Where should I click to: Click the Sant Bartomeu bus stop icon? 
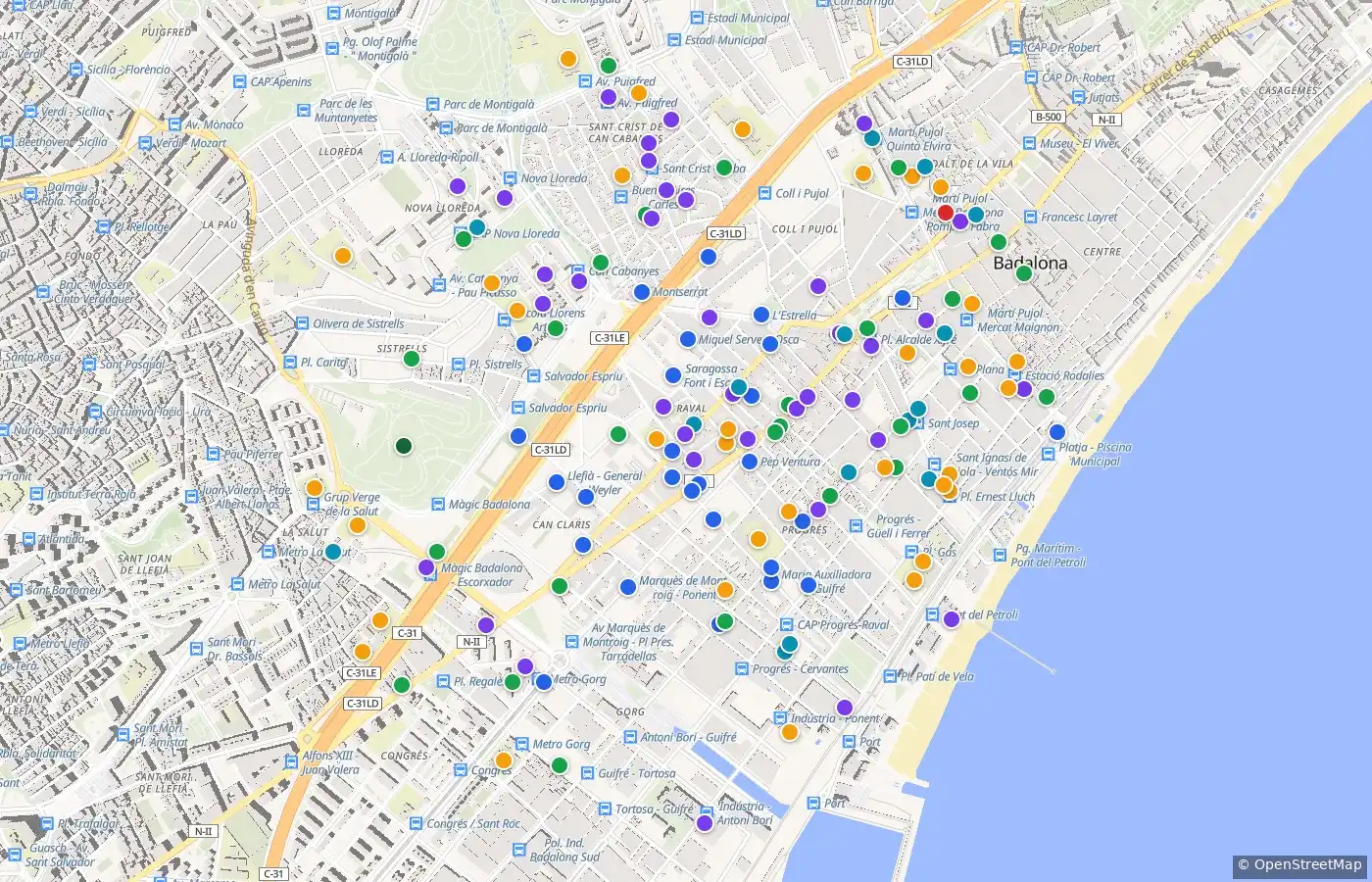coord(16,591)
